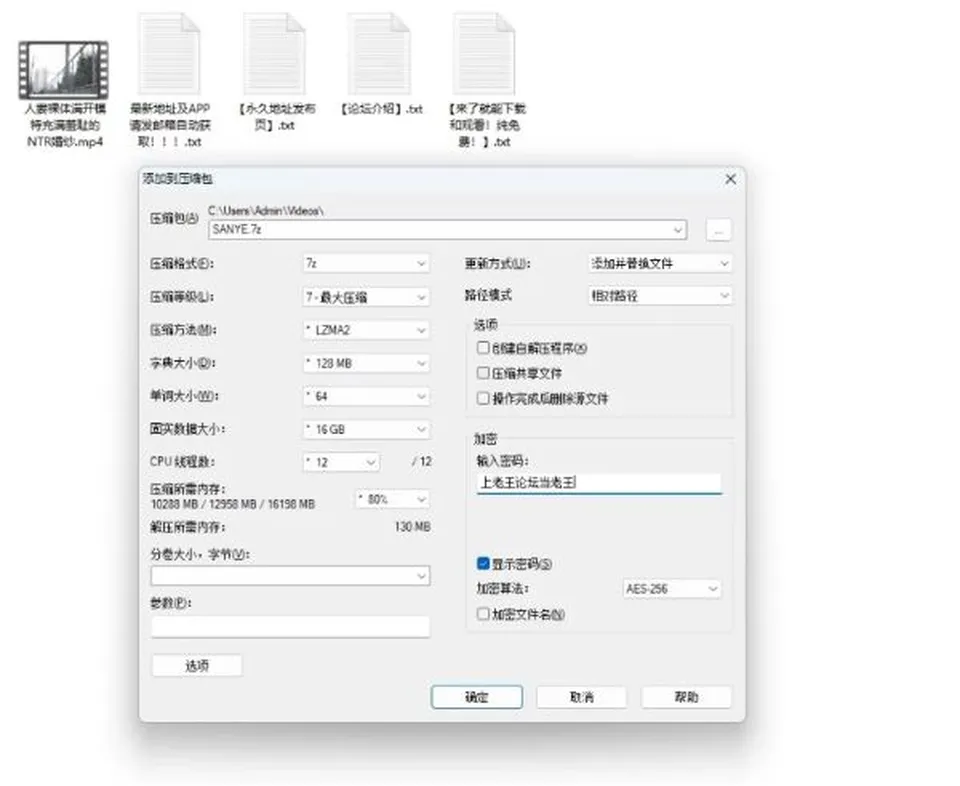The image size is (960, 786).
Task: Close the 添加到压缩包 dialog
Action: click(730, 179)
